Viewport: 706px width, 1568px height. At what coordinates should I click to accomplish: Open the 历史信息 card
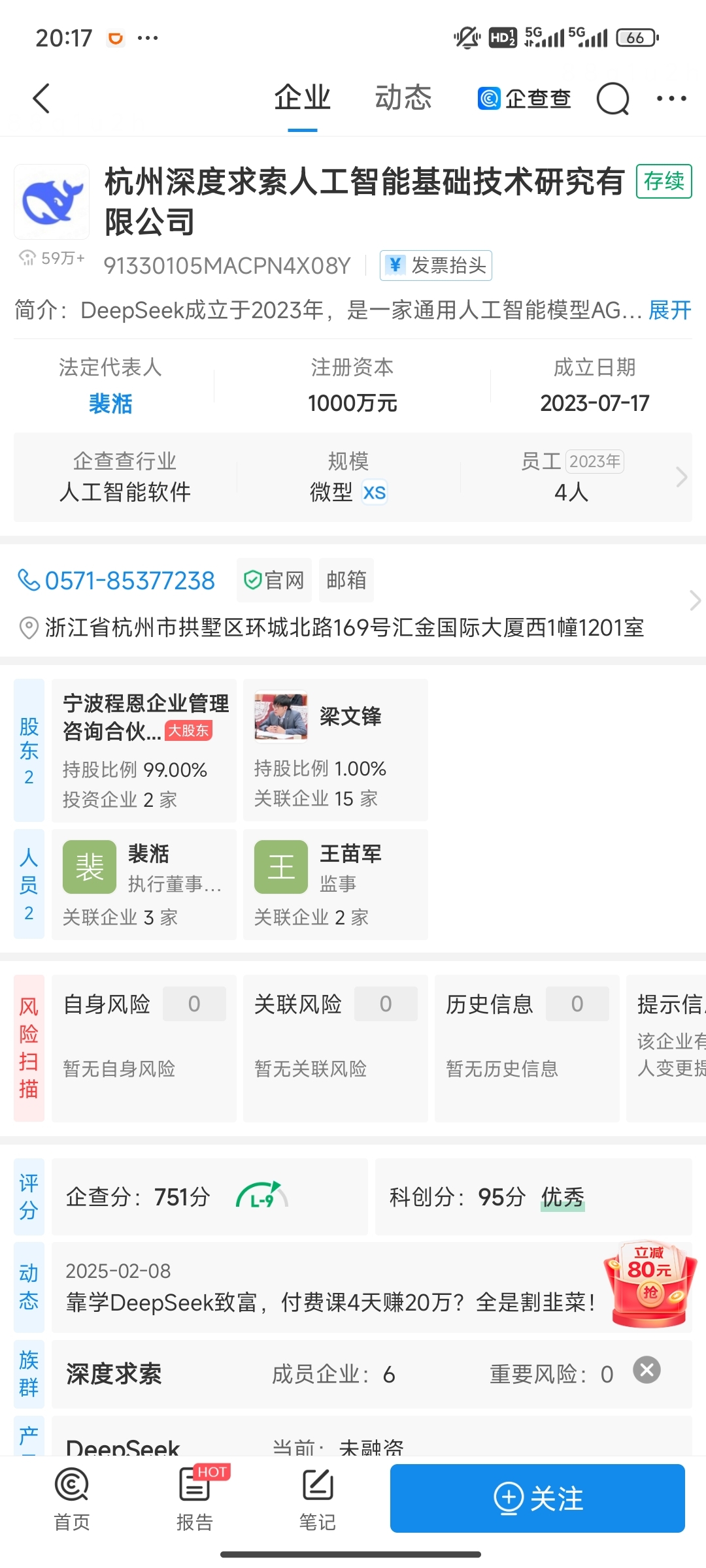point(527,1048)
